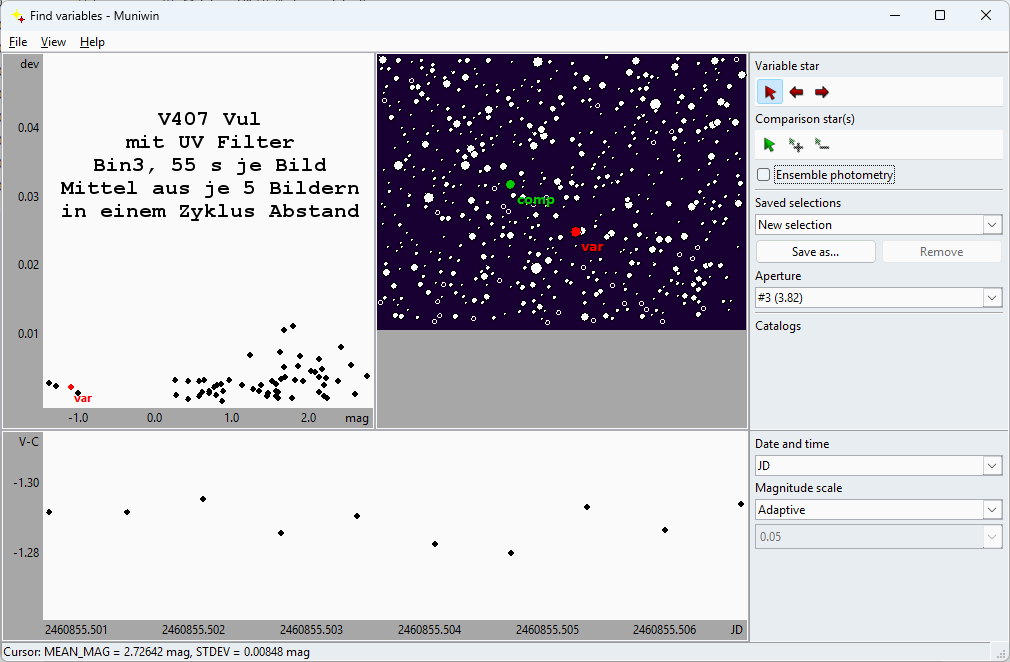The width and height of the screenshot is (1010, 662).
Task: Open the Magnitude scale Adaptive dropdown
Action: [x=878, y=510]
